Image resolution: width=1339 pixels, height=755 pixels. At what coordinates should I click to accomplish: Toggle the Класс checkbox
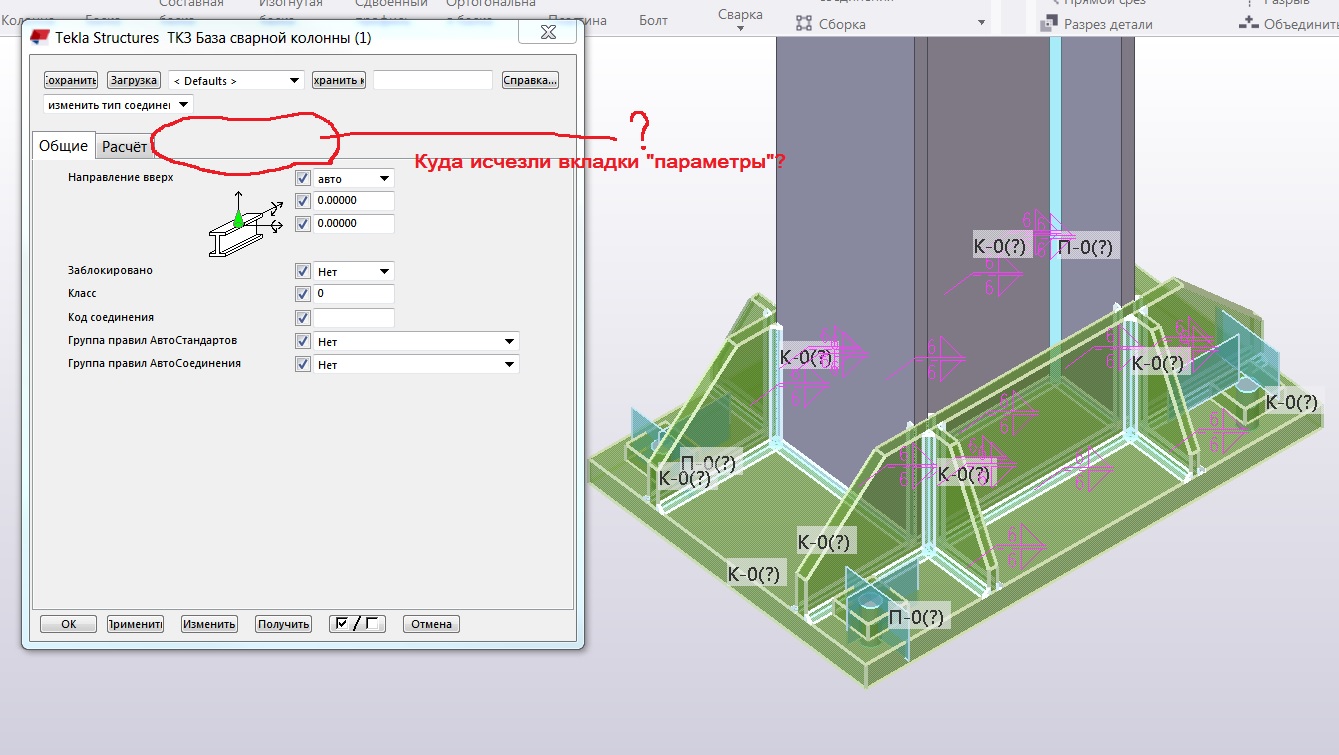click(303, 294)
